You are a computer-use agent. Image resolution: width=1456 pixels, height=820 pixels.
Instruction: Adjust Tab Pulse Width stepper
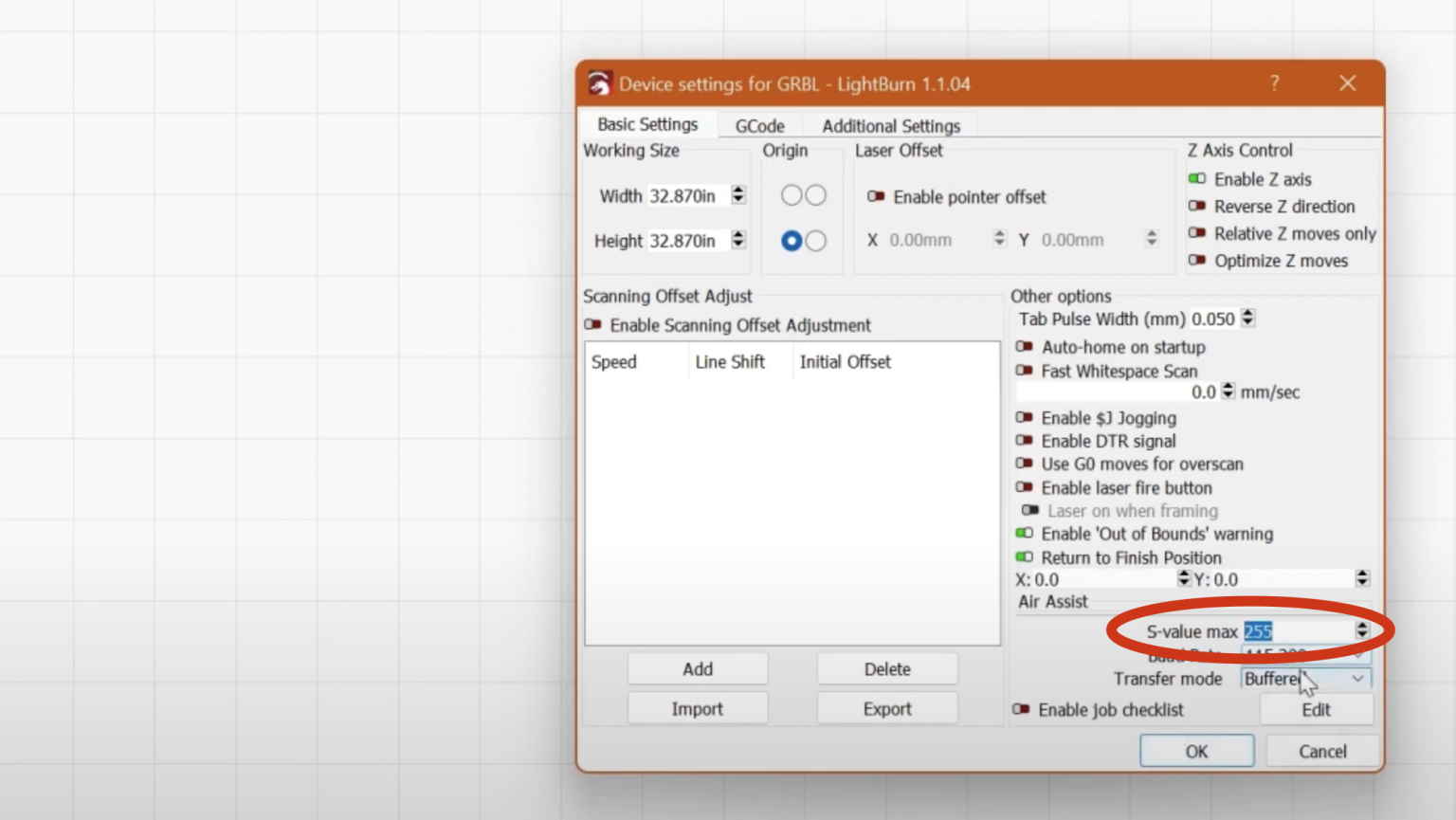tap(1247, 319)
